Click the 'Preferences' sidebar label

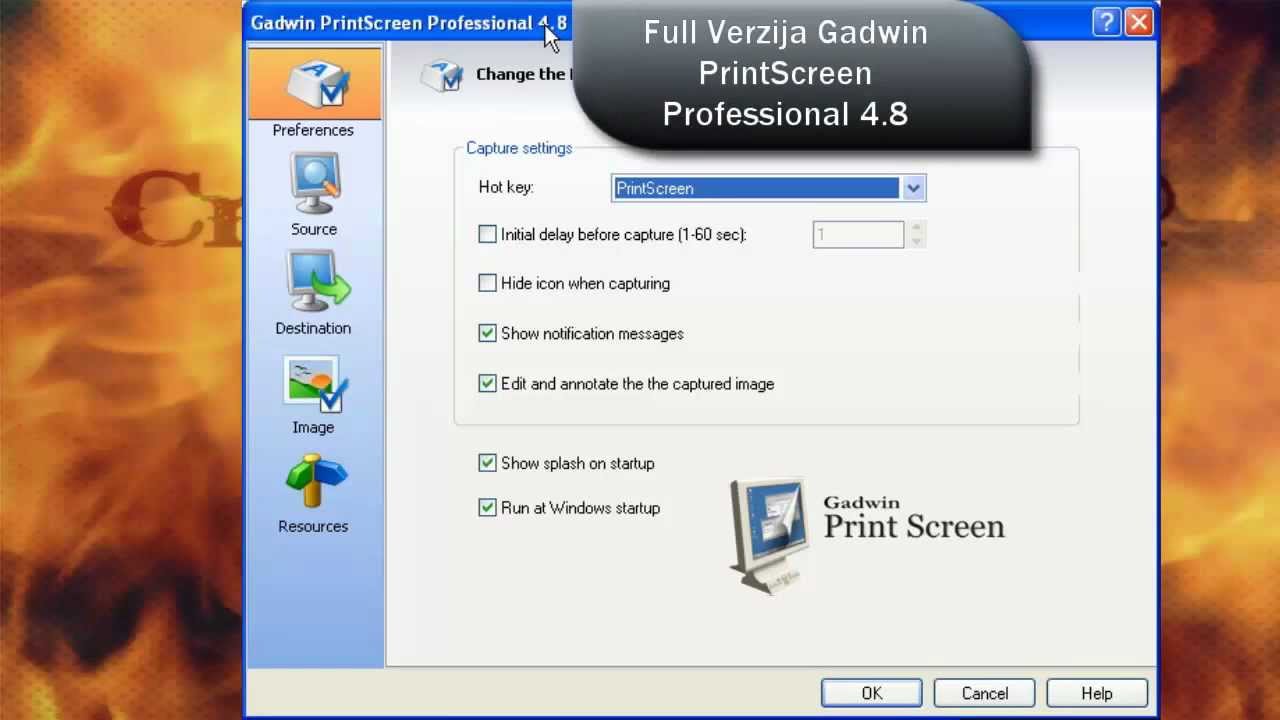pyautogui.click(x=313, y=130)
